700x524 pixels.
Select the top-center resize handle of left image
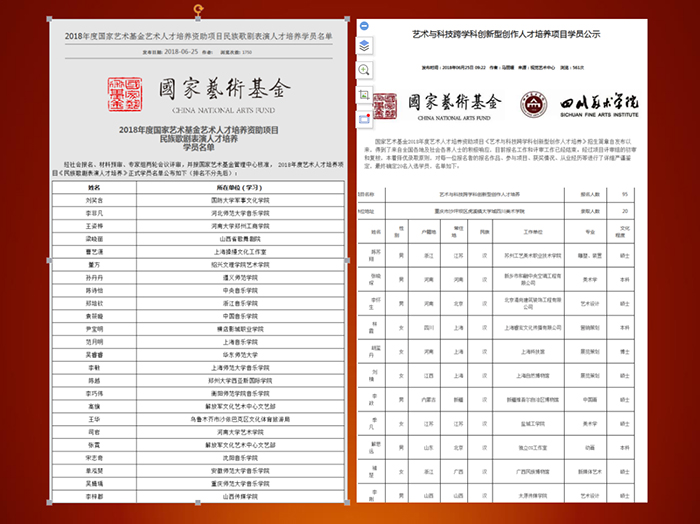[198, 21]
